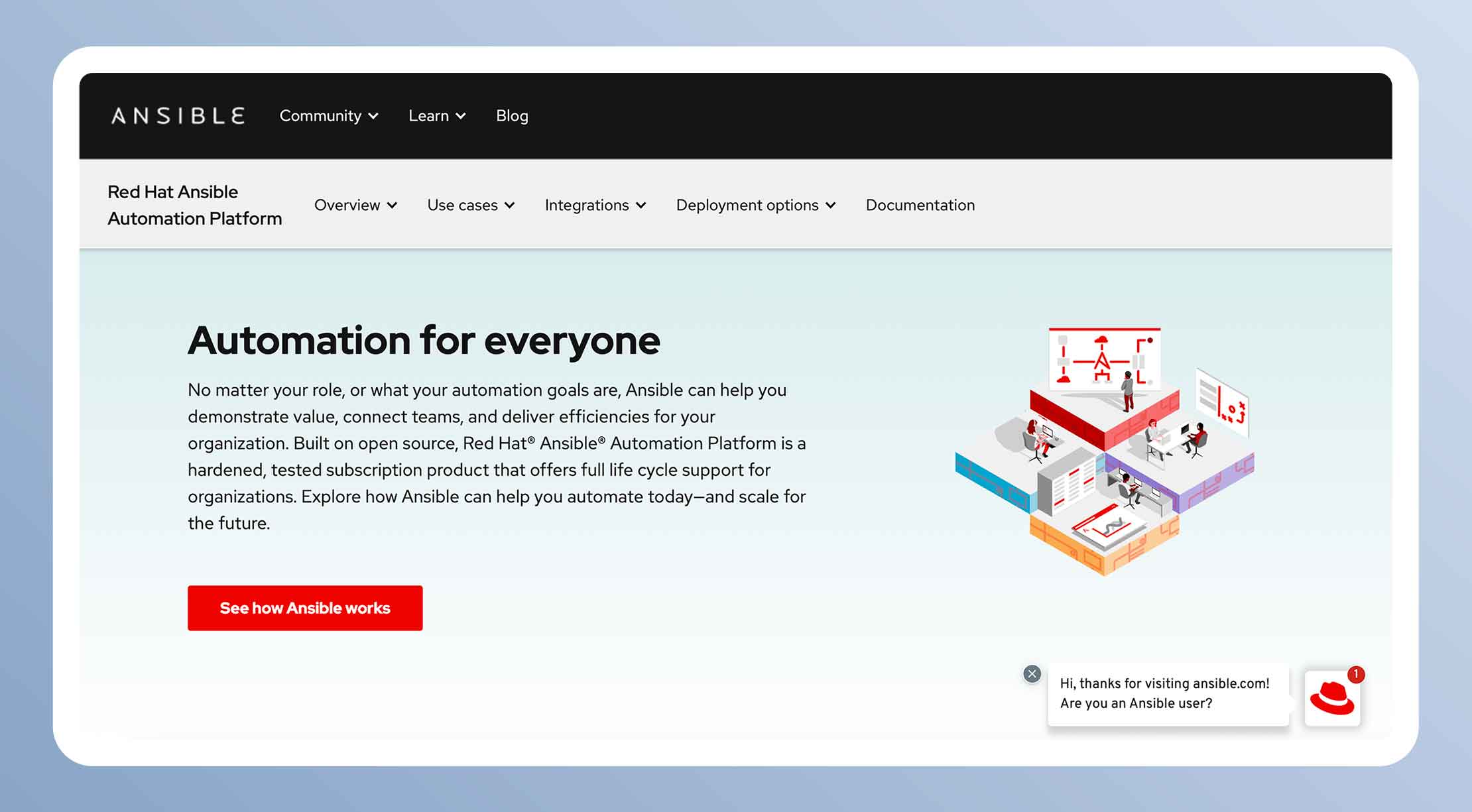Click the notification badge on the chat icon
1472x812 pixels.
click(x=1356, y=674)
